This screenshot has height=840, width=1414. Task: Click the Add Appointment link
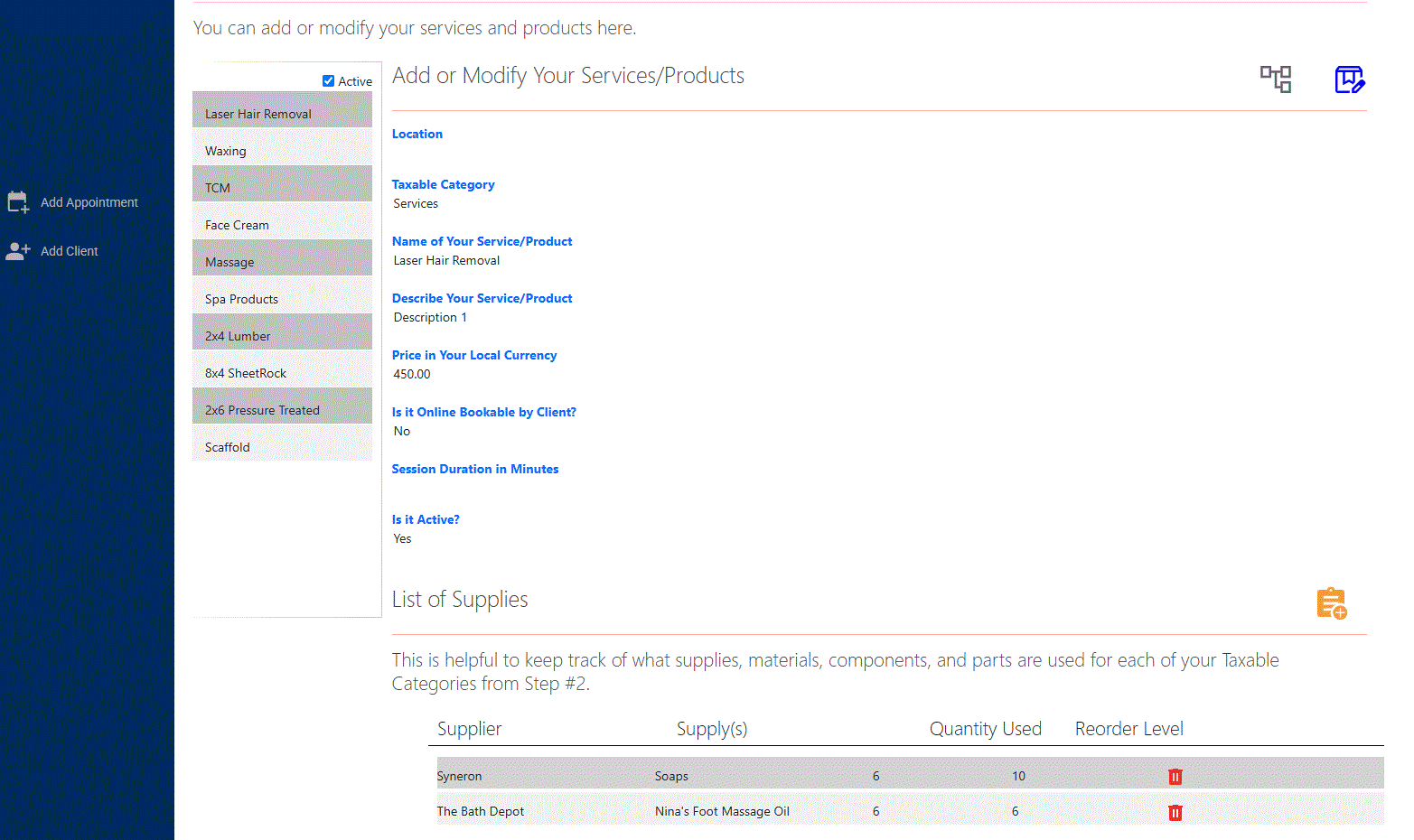click(x=89, y=202)
